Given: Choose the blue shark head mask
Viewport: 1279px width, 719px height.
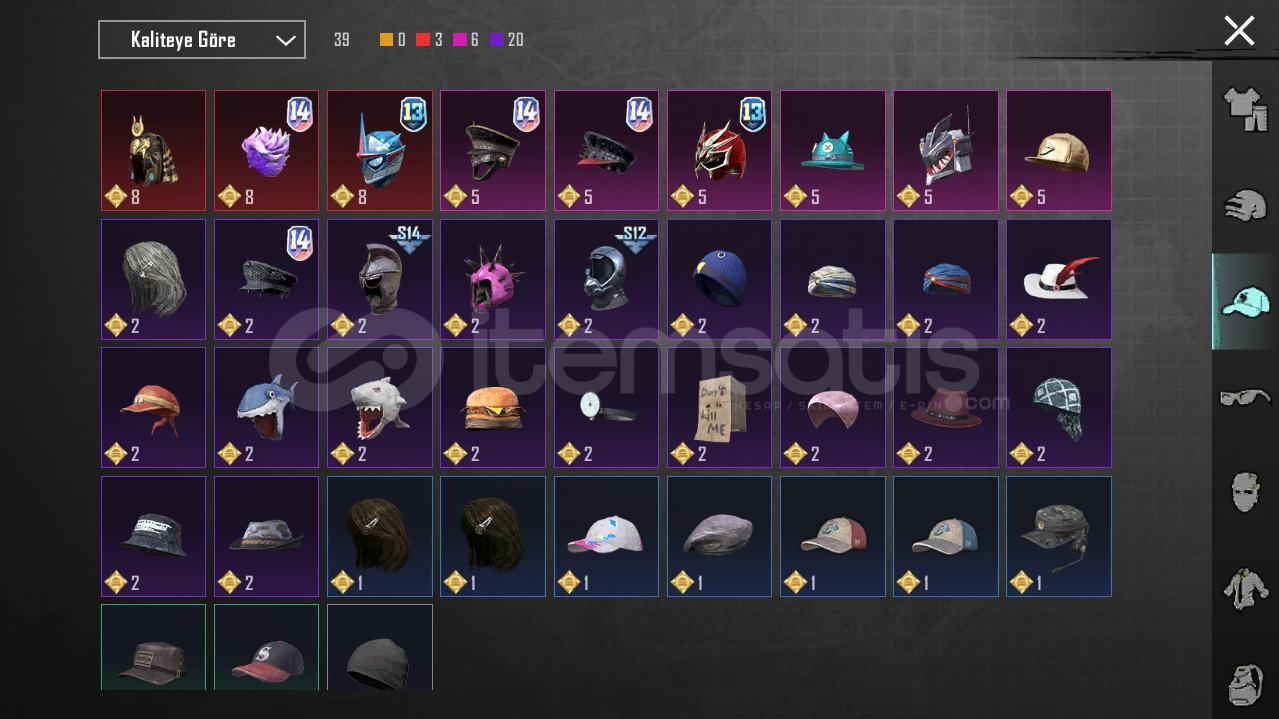Looking at the screenshot, I should [266, 407].
